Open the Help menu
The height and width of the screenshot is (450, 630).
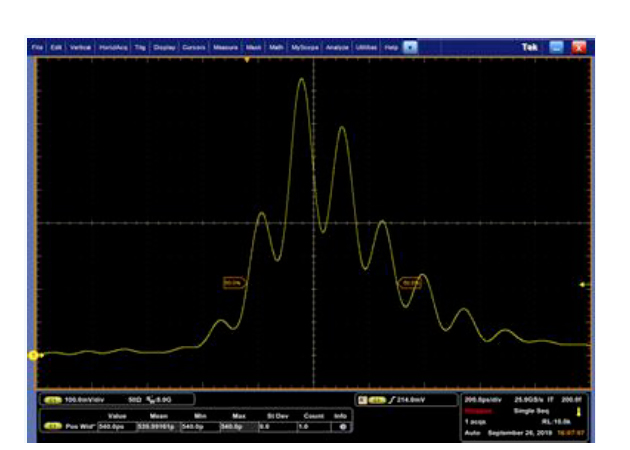pyautogui.click(x=391, y=47)
